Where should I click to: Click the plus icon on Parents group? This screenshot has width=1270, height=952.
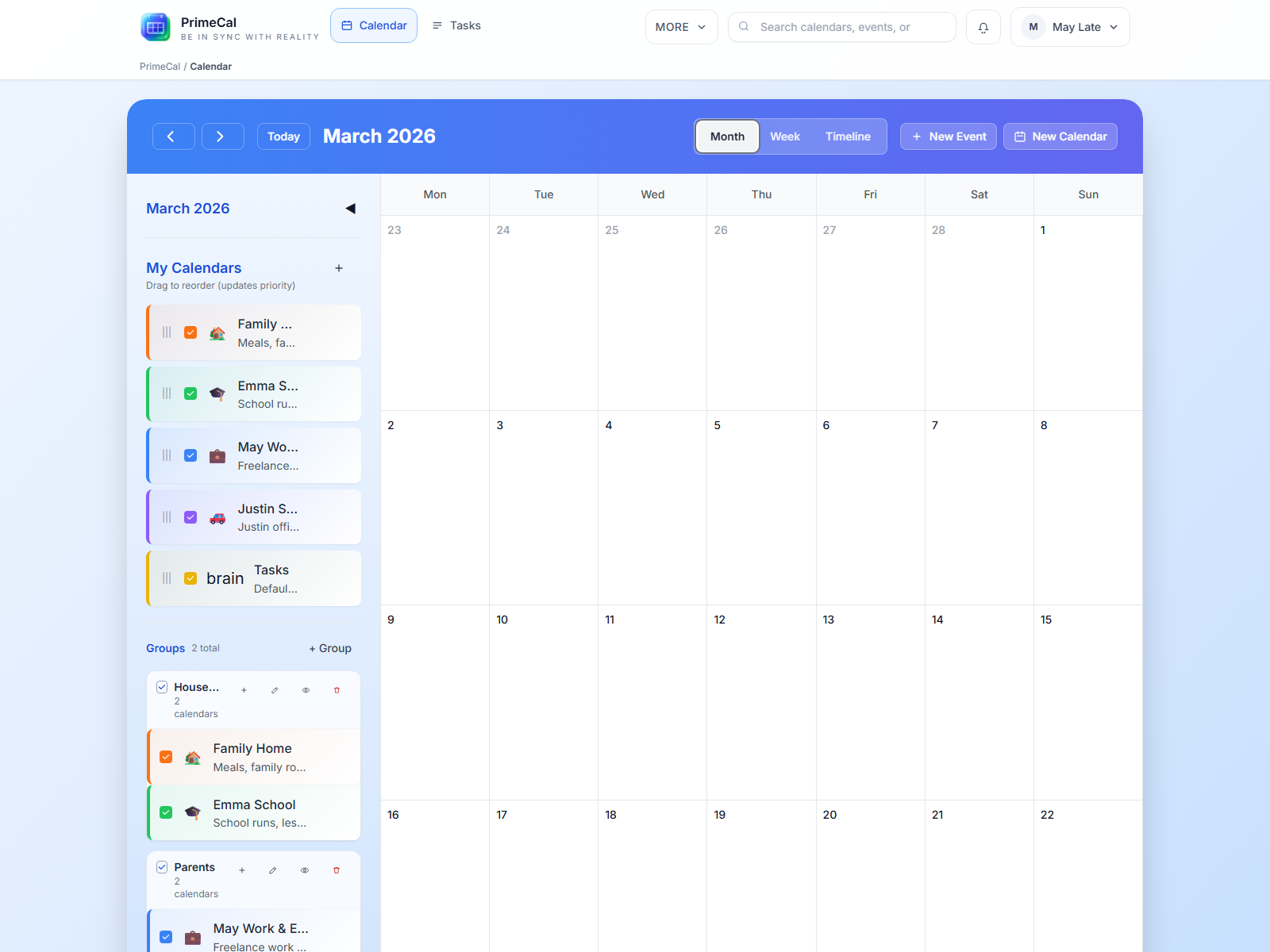[x=242, y=870]
